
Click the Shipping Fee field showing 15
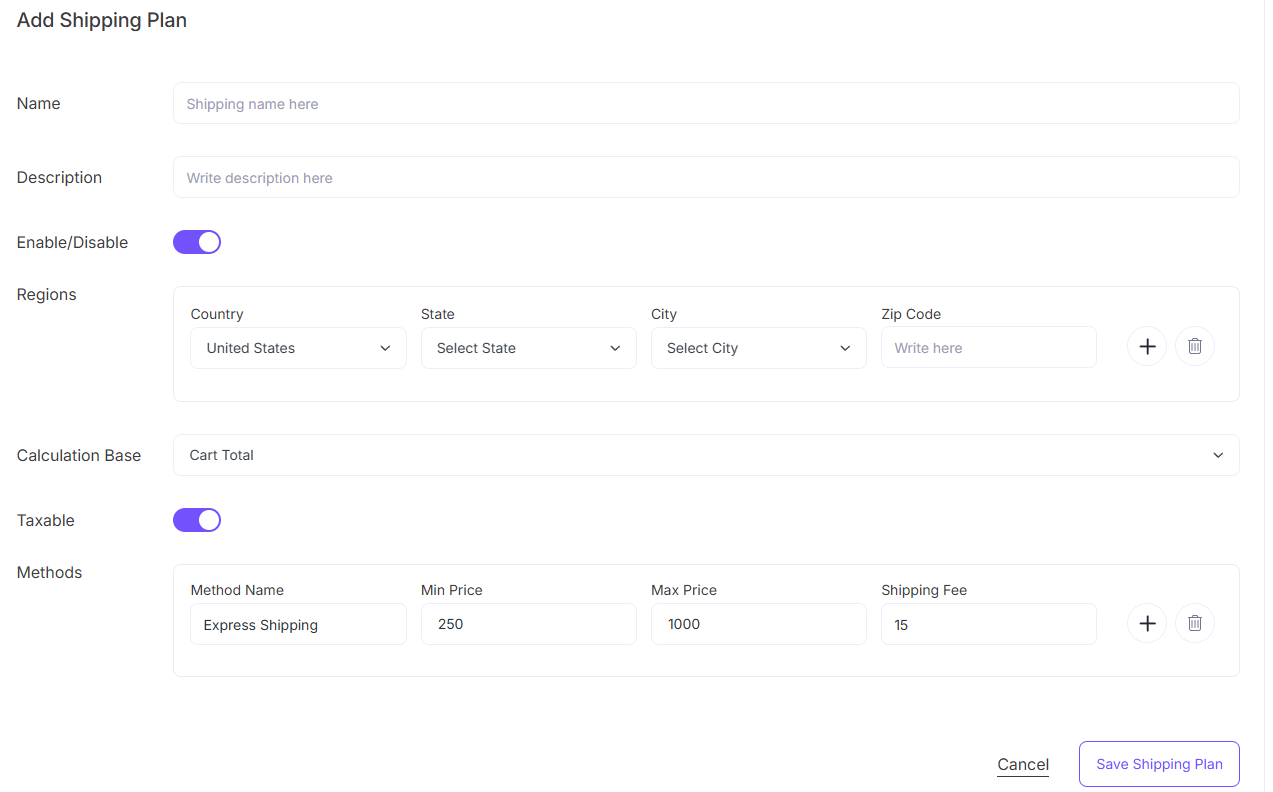988,624
